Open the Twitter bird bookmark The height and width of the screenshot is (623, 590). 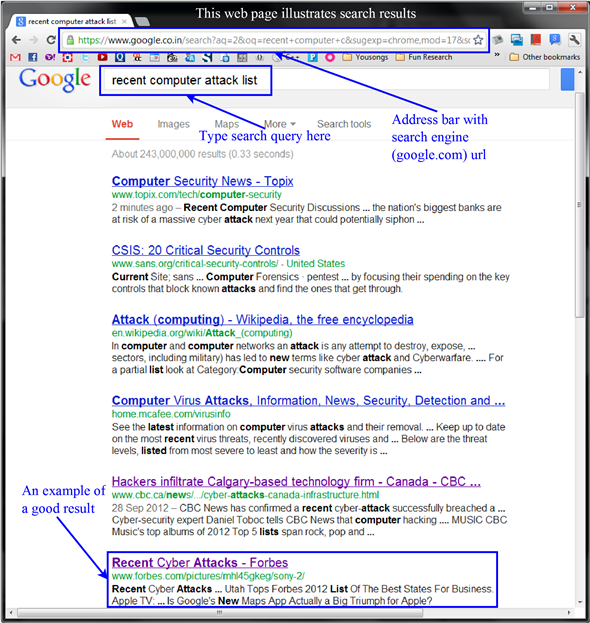tap(85, 57)
